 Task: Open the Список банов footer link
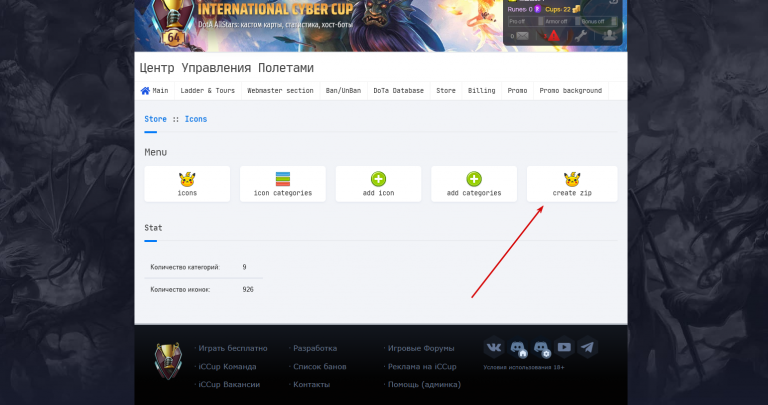point(320,366)
